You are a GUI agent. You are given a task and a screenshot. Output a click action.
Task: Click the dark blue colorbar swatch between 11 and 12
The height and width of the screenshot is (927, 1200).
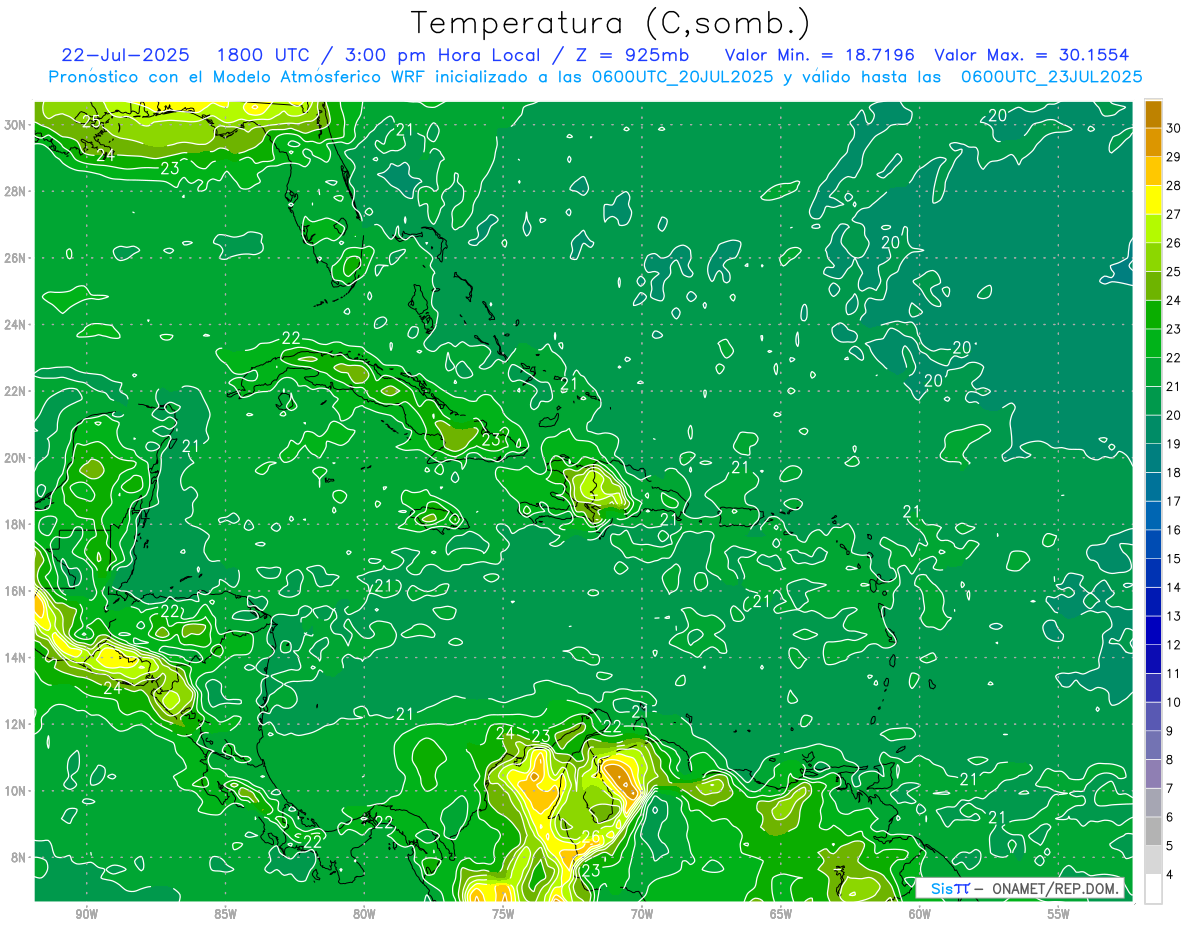click(x=1153, y=659)
